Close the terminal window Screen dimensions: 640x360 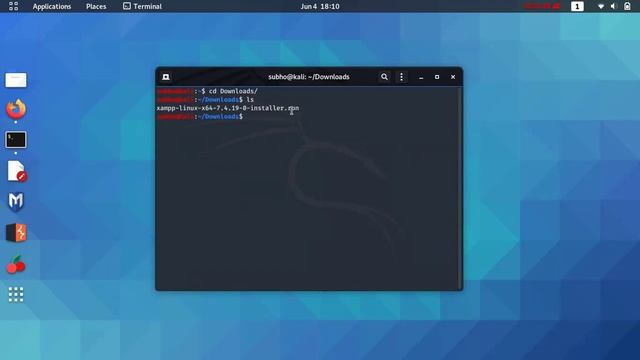[x=453, y=77]
